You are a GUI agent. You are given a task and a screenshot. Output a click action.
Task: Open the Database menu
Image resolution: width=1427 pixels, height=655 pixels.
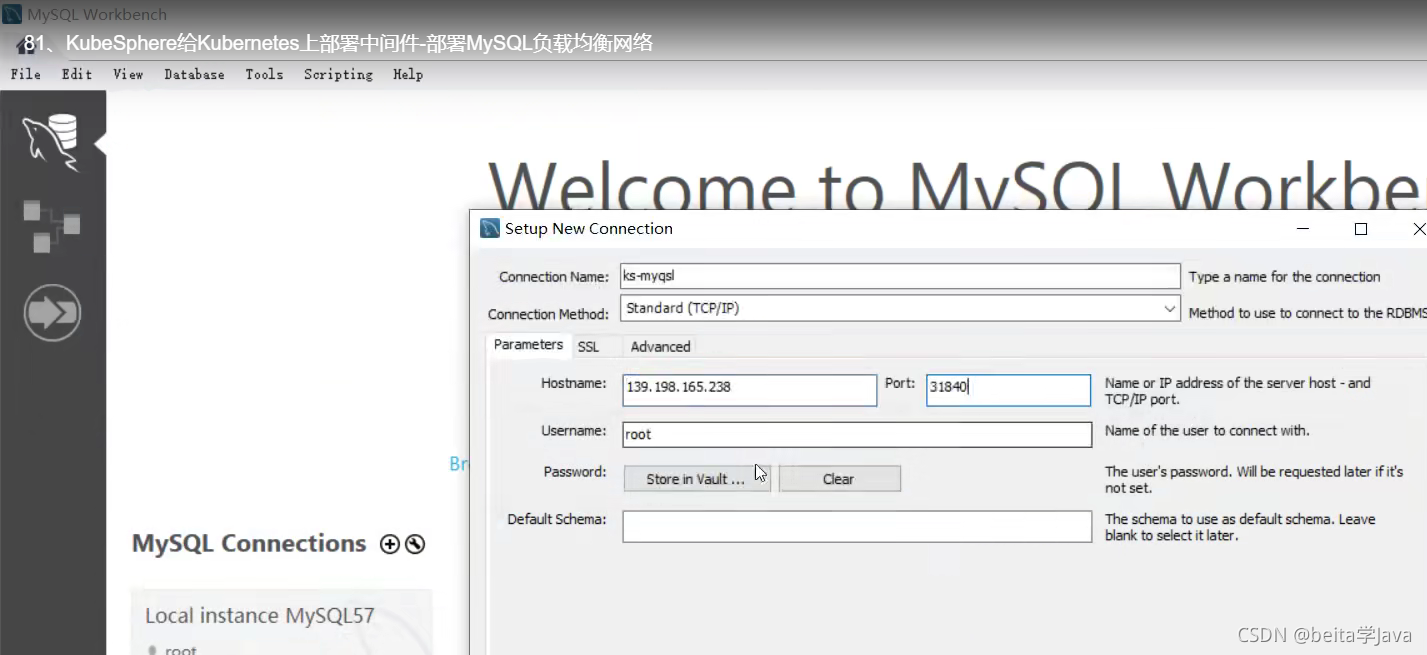[194, 74]
